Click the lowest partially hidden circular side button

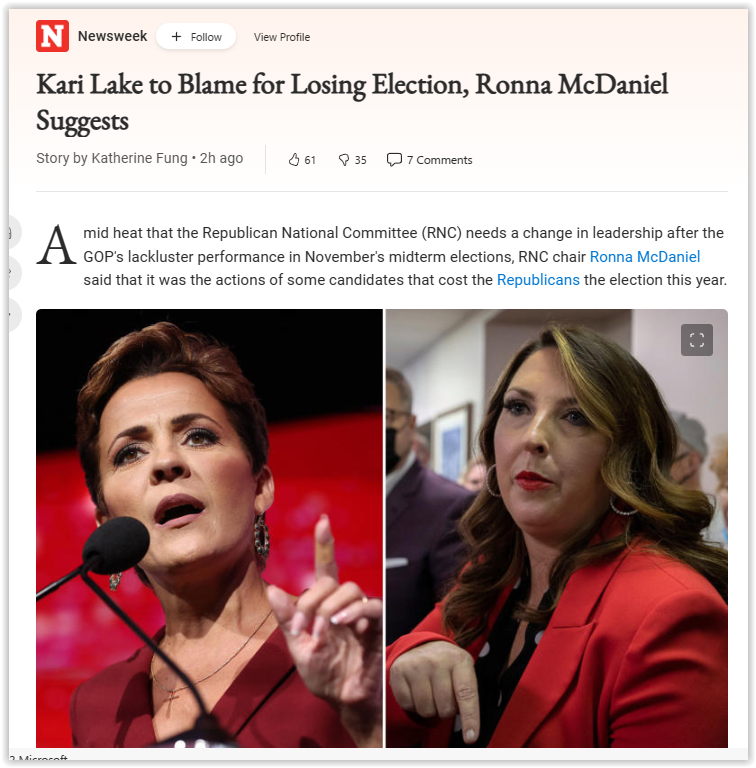[x=15, y=313]
